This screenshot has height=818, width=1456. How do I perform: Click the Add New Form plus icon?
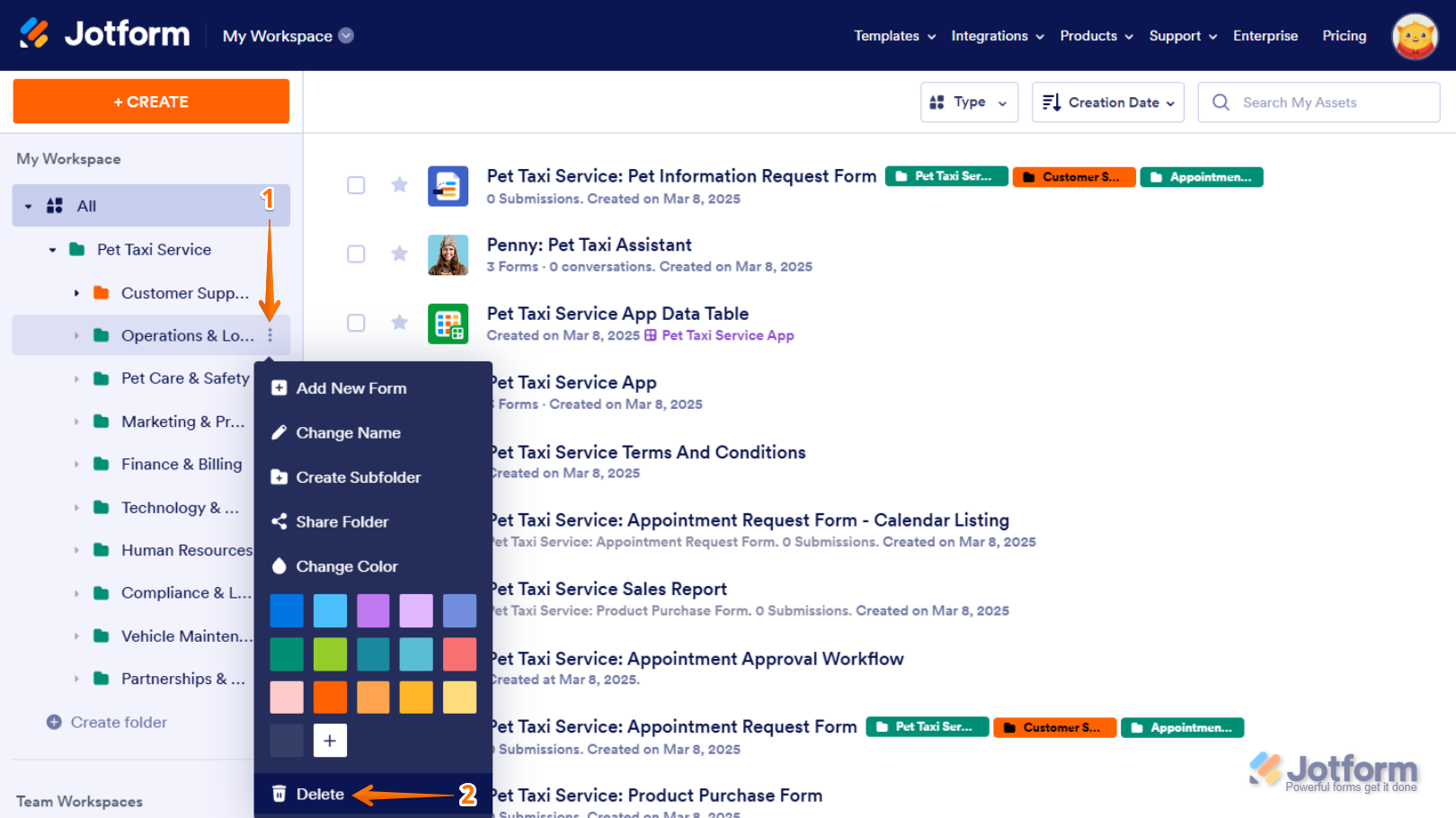(x=280, y=388)
